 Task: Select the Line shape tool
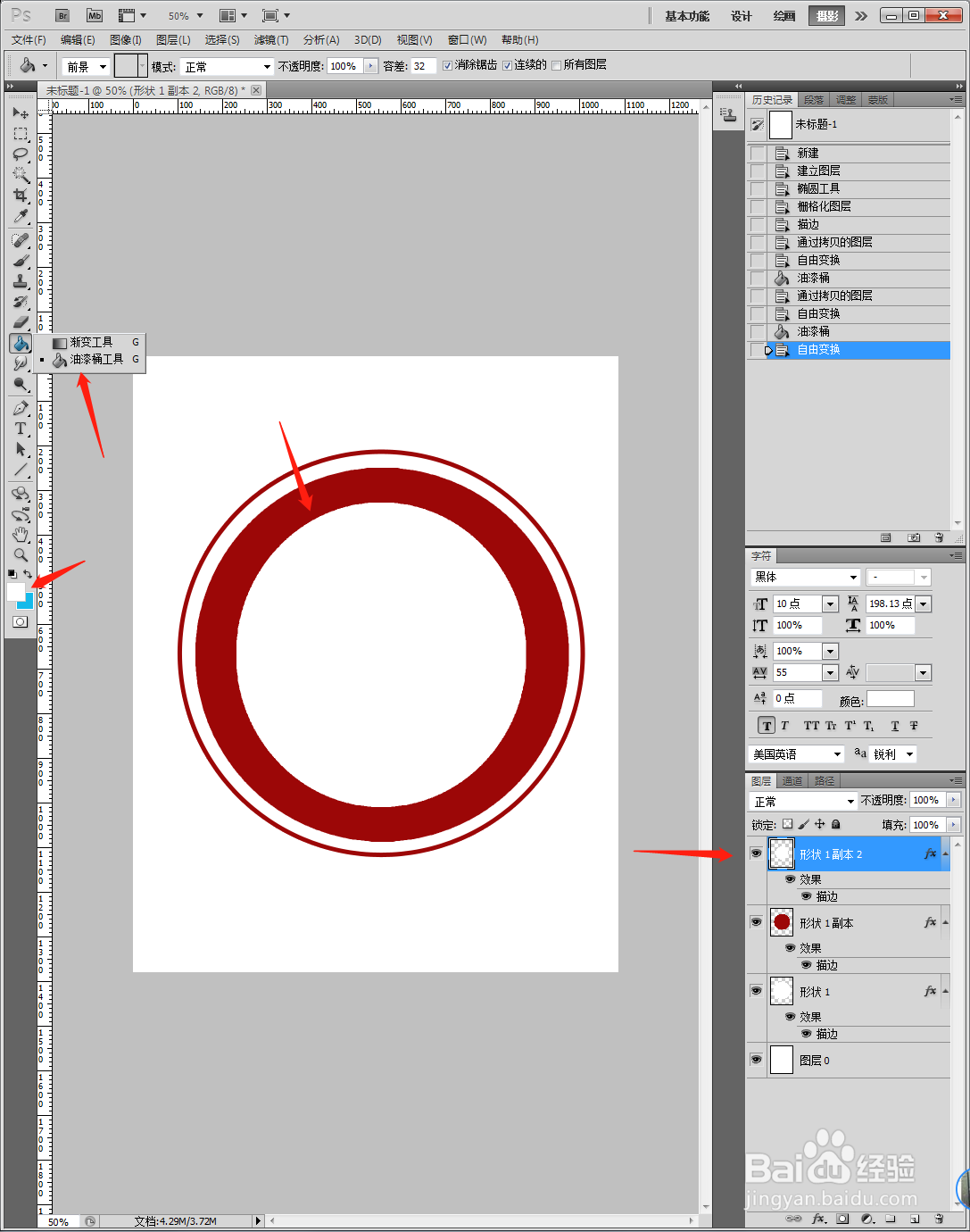coord(21,470)
